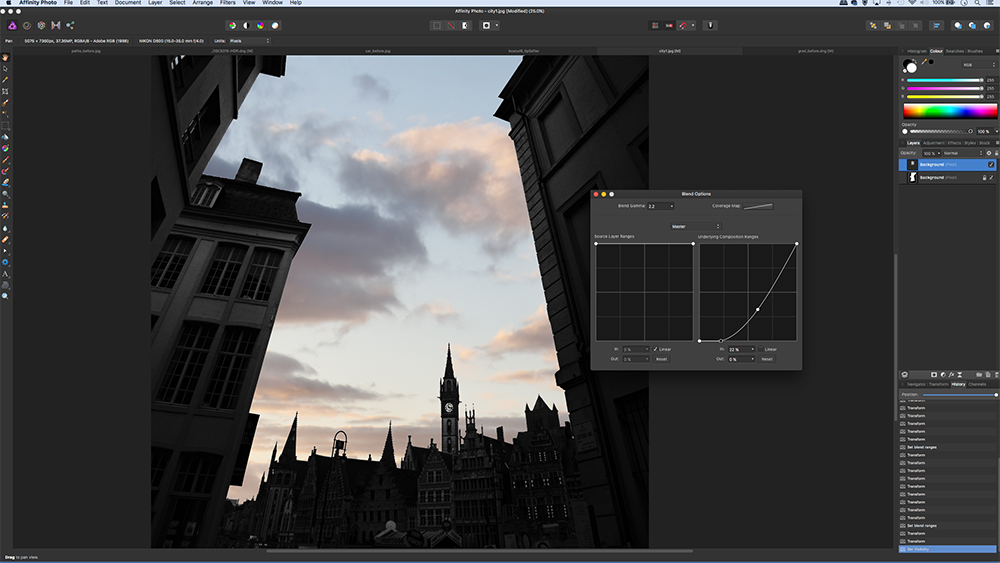Click Reset under Source Layer Ranges
1000x563 pixels.
tap(661, 359)
